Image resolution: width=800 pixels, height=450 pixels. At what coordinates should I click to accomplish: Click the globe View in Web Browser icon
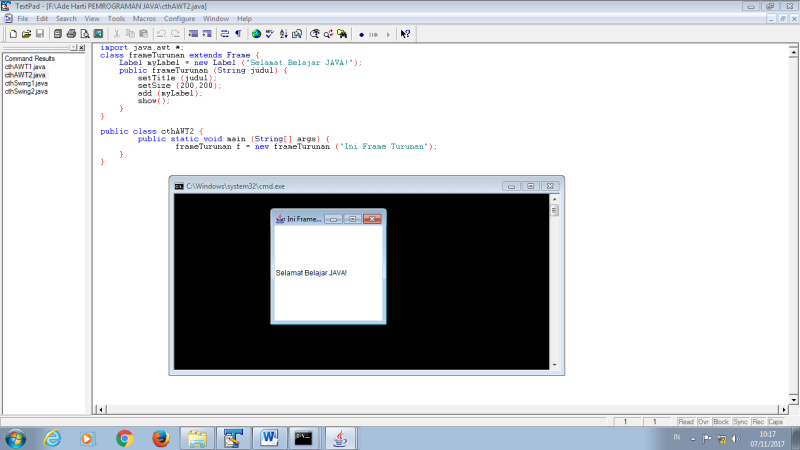256,34
